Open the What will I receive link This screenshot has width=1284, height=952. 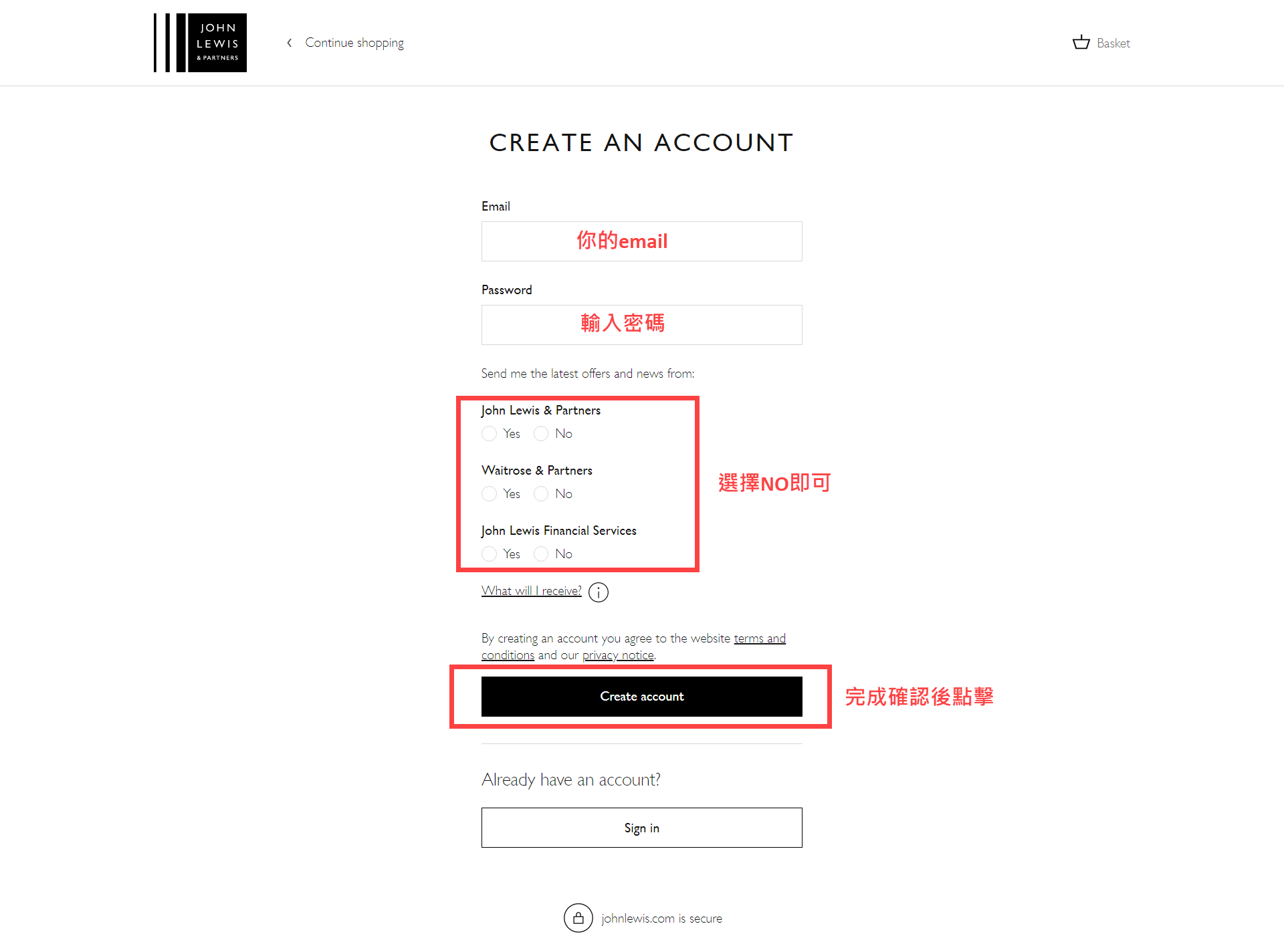532,591
